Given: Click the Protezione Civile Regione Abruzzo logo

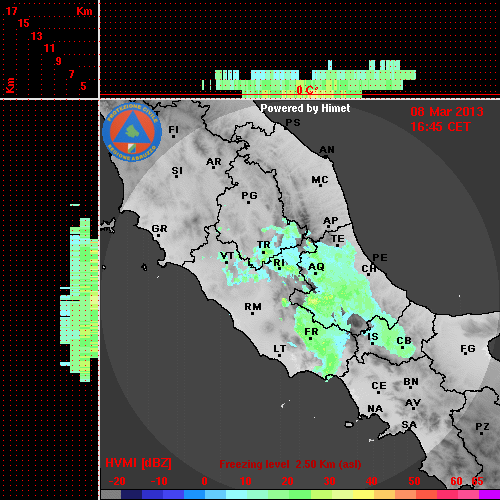Looking at the screenshot, I should [x=132, y=132].
